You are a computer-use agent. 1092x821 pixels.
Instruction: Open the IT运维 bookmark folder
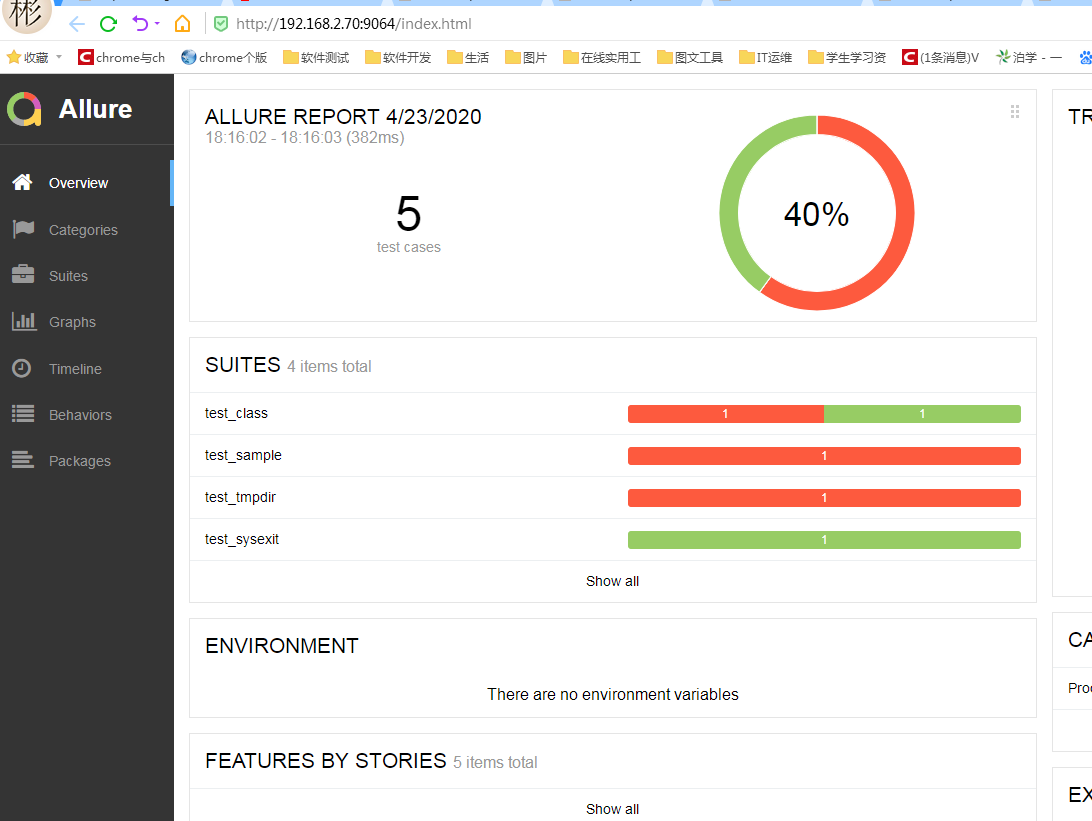point(765,57)
